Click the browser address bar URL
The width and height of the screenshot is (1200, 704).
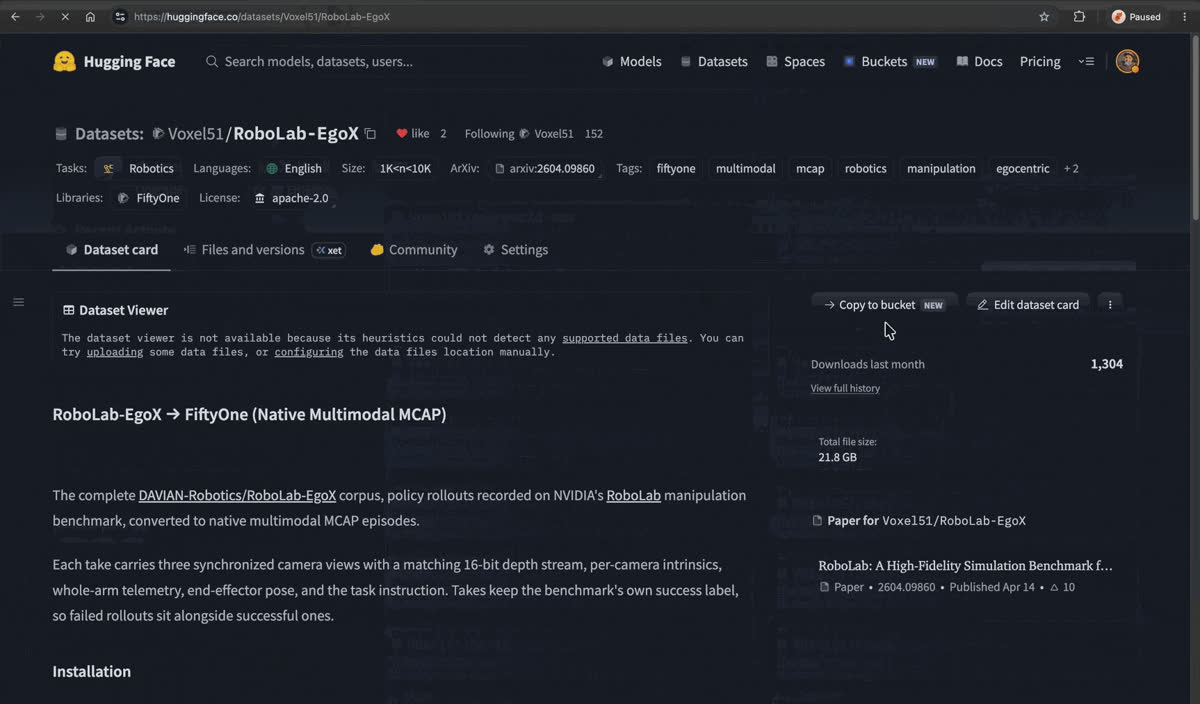pyautogui.click(x=262, y=17)
